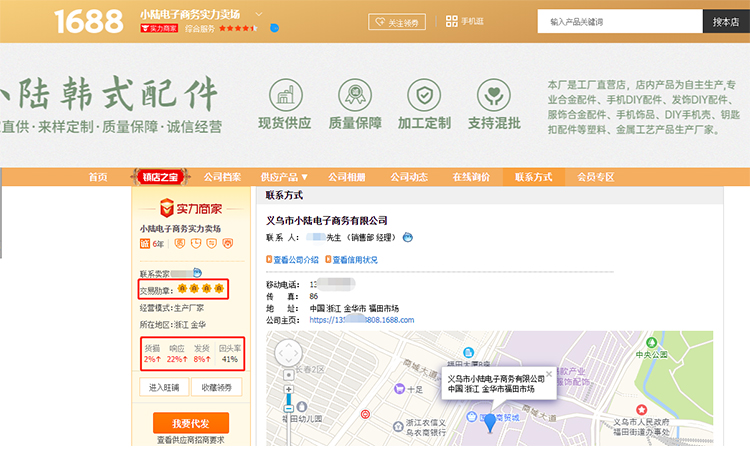Click the blue location pin on map

(490, 423)
